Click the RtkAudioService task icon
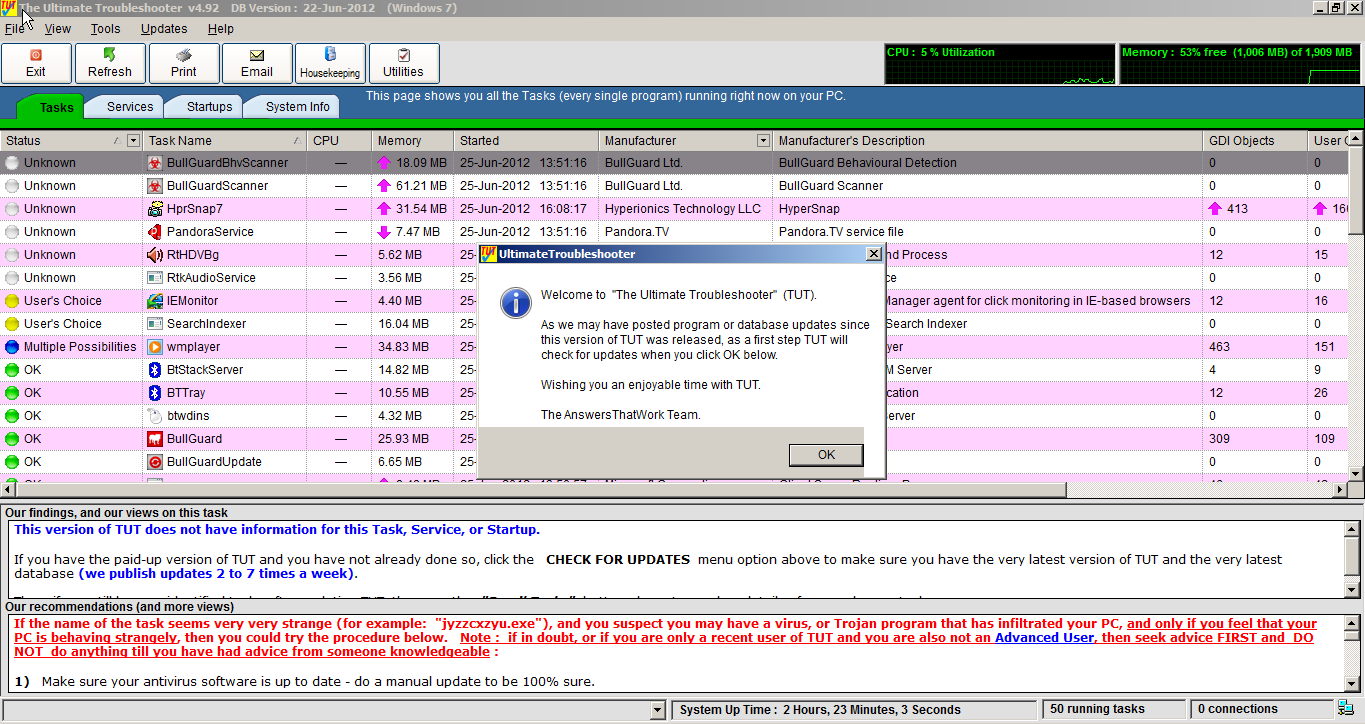Image resolution: width=1365 pixels, height=724 pixels. click(155, 277)
